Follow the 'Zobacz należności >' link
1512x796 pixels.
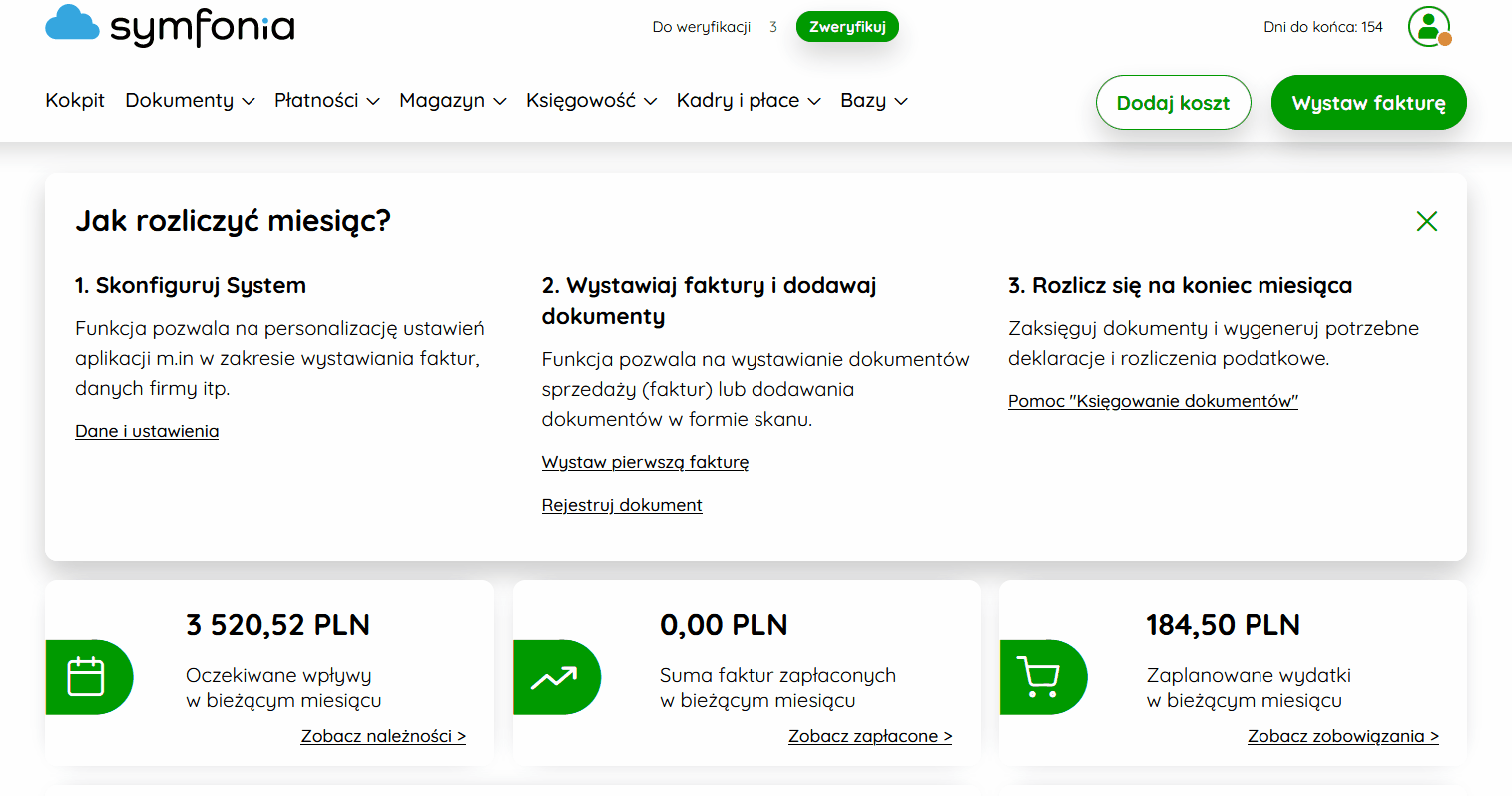[383, 736]
